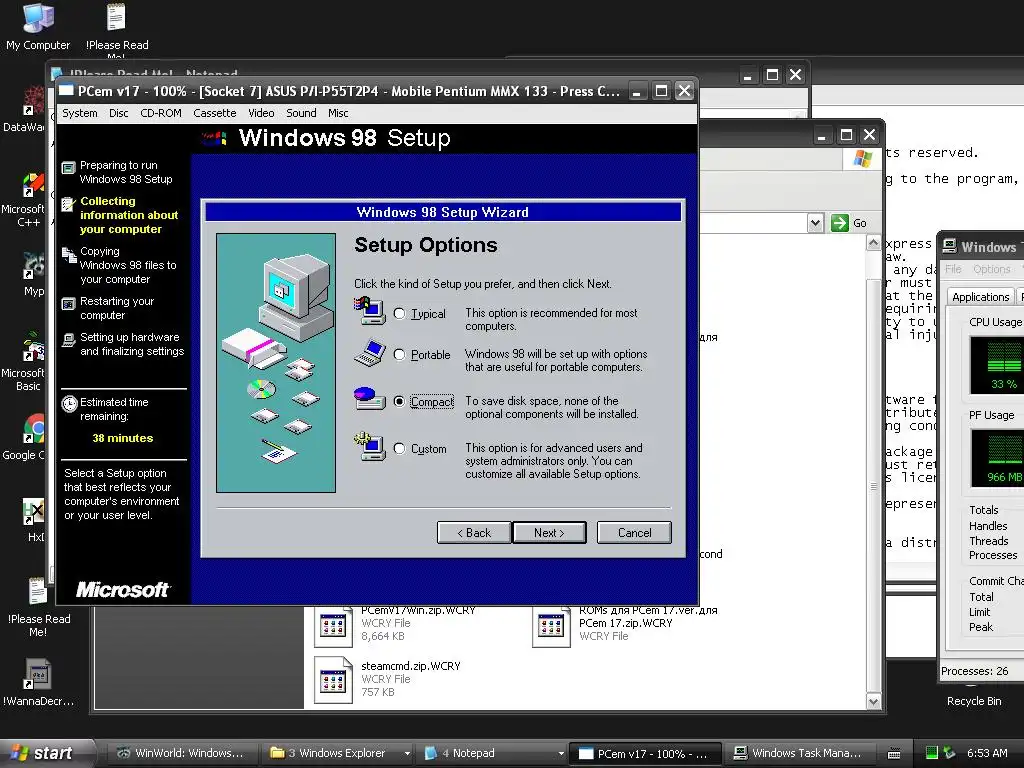Click the Custom option computer icon
1024x768 pixels.
pos(370,447)
